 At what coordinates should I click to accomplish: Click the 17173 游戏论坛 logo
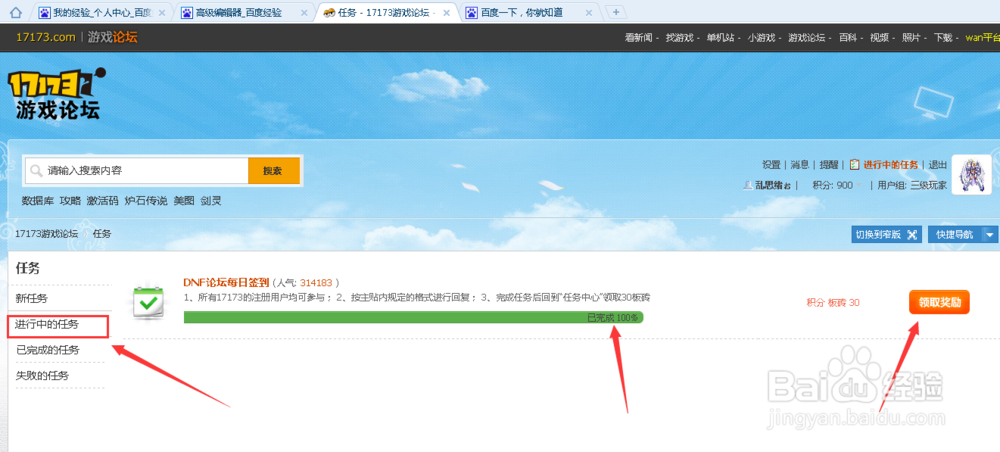[x=56, y=94]
